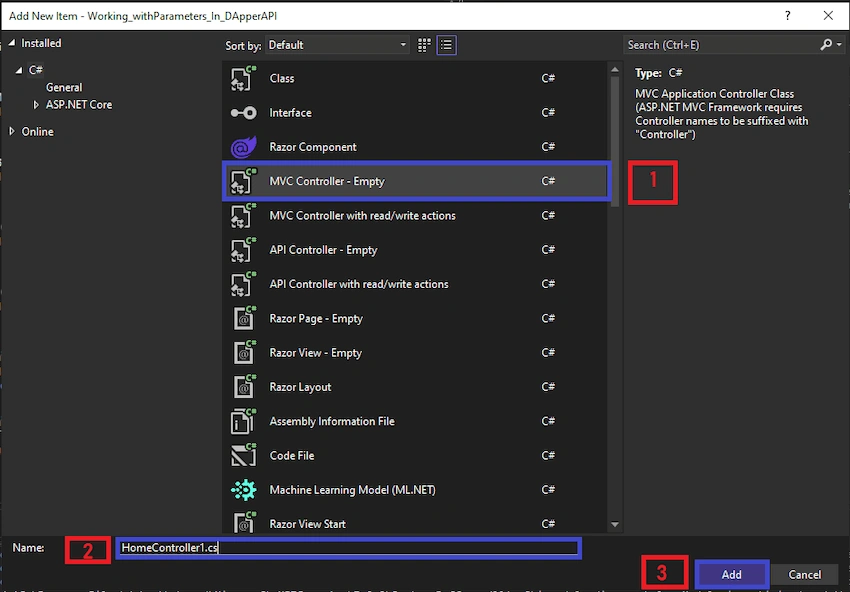Select the "Razor Component" row text
The width and height of the screenshot is (850, 592).
313,147
